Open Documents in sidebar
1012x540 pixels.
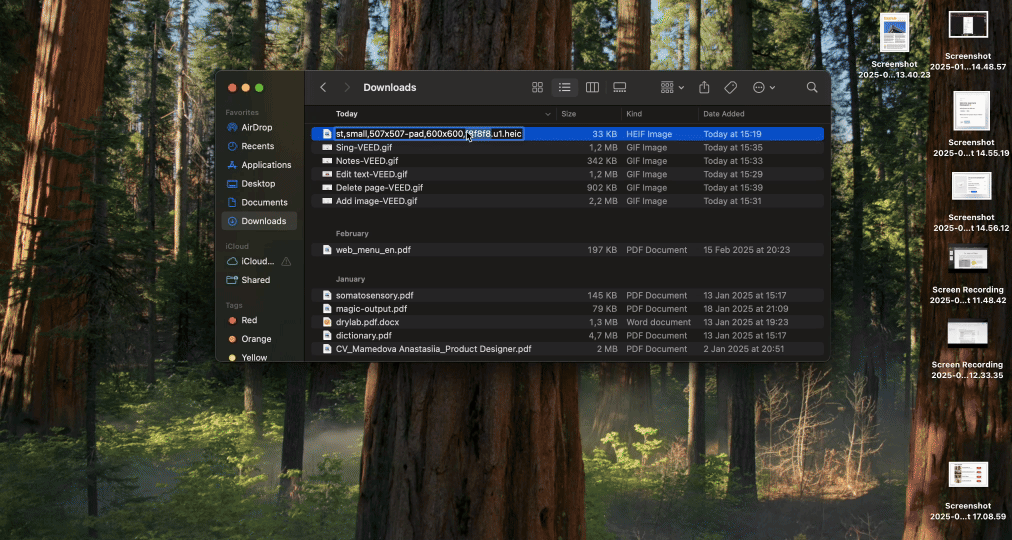pos(264,203)
